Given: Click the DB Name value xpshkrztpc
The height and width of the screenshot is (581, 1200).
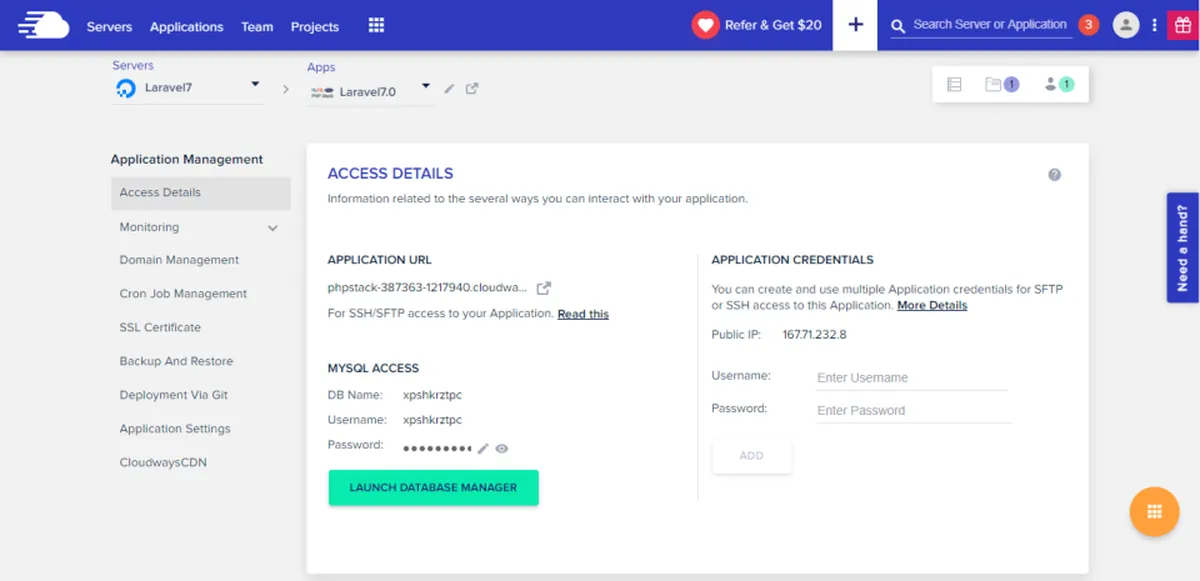Looking at the screenshot, I should point(433,396).
